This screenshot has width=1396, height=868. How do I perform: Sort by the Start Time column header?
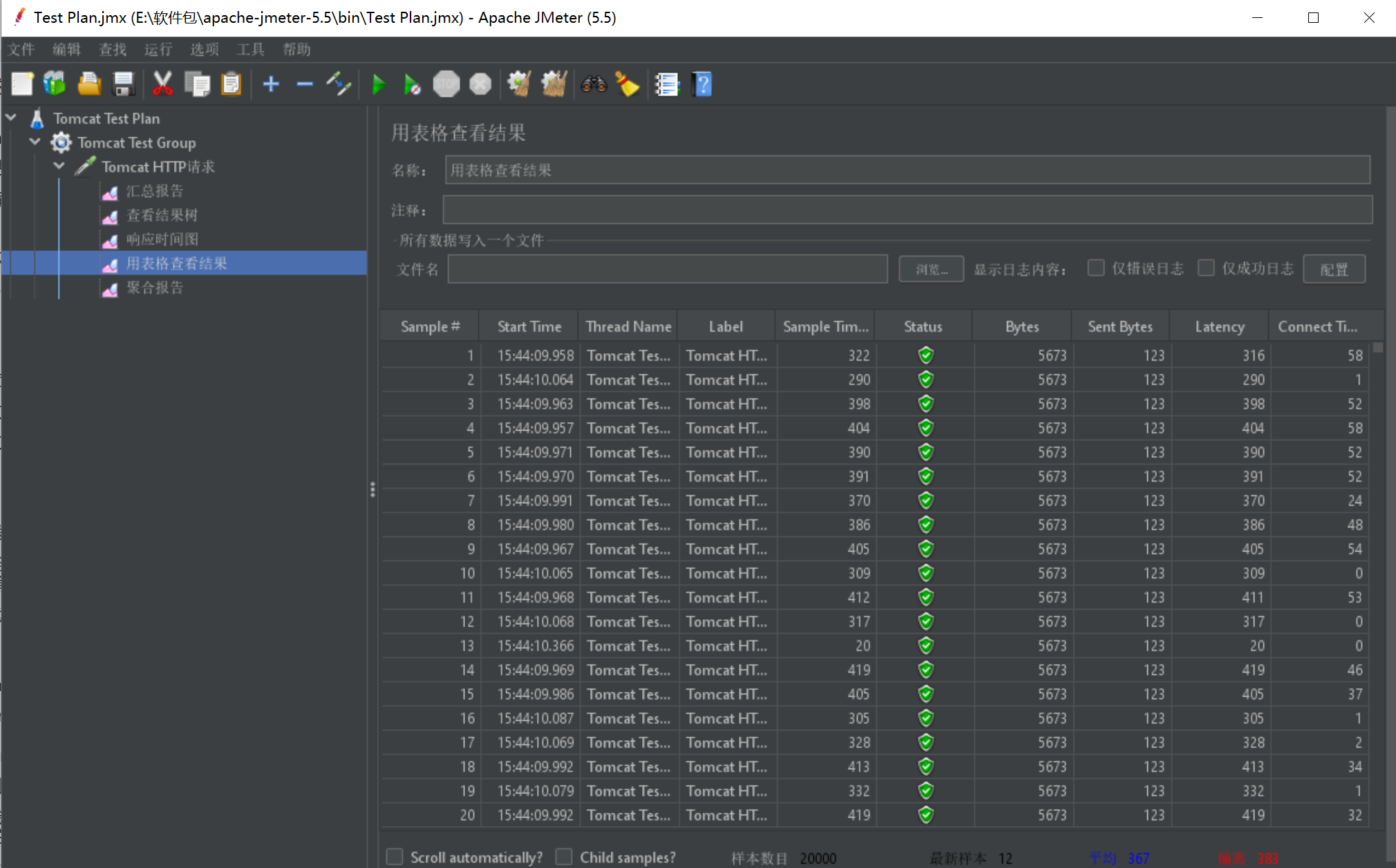pyautogui.click(x=529, y=326)
